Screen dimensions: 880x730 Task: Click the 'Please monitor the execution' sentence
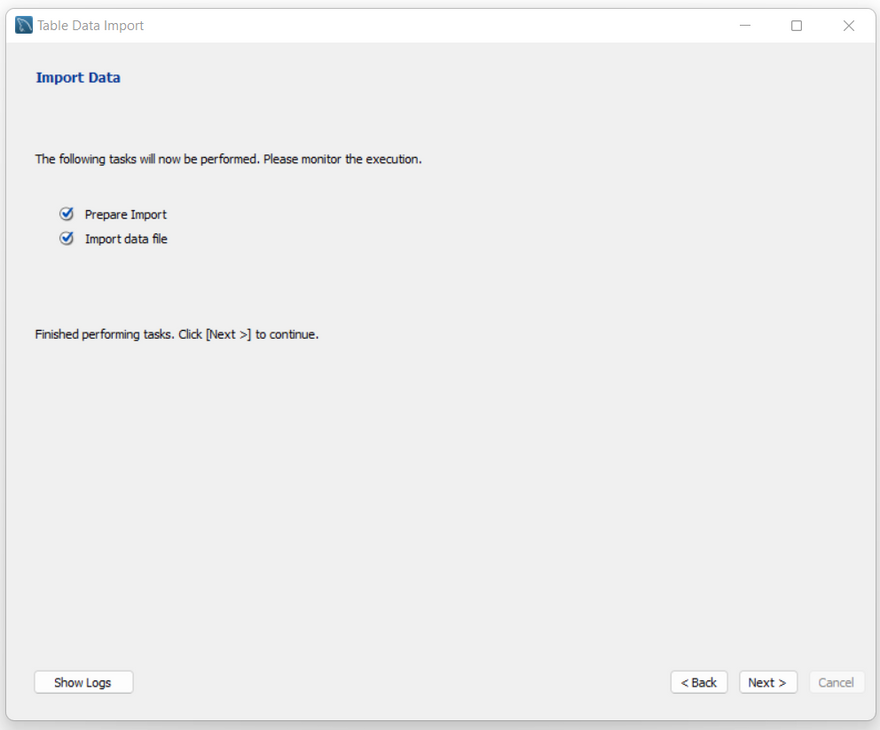[x=342, y=159]
